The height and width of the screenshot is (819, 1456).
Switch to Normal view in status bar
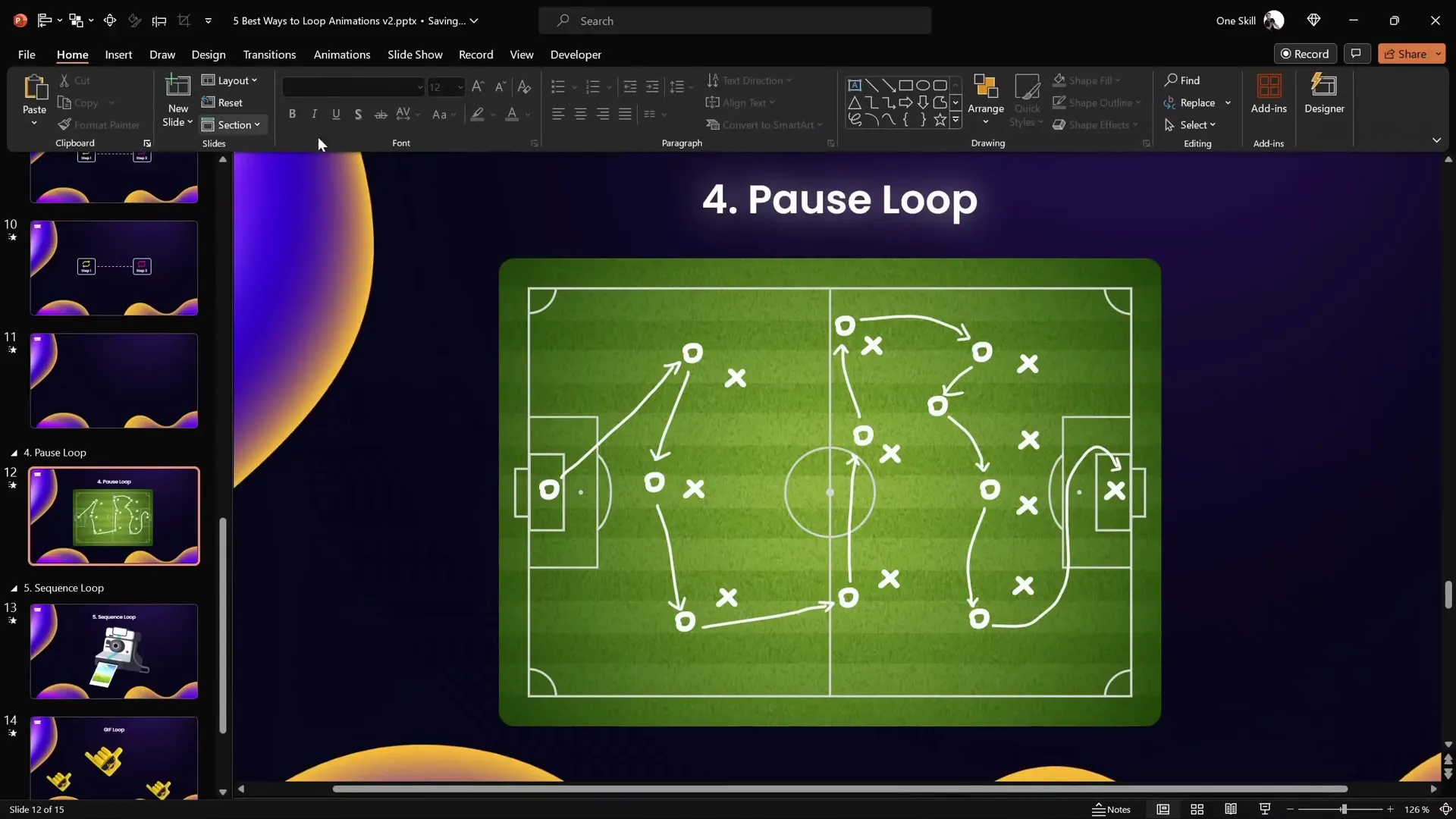pos(1163,809)
